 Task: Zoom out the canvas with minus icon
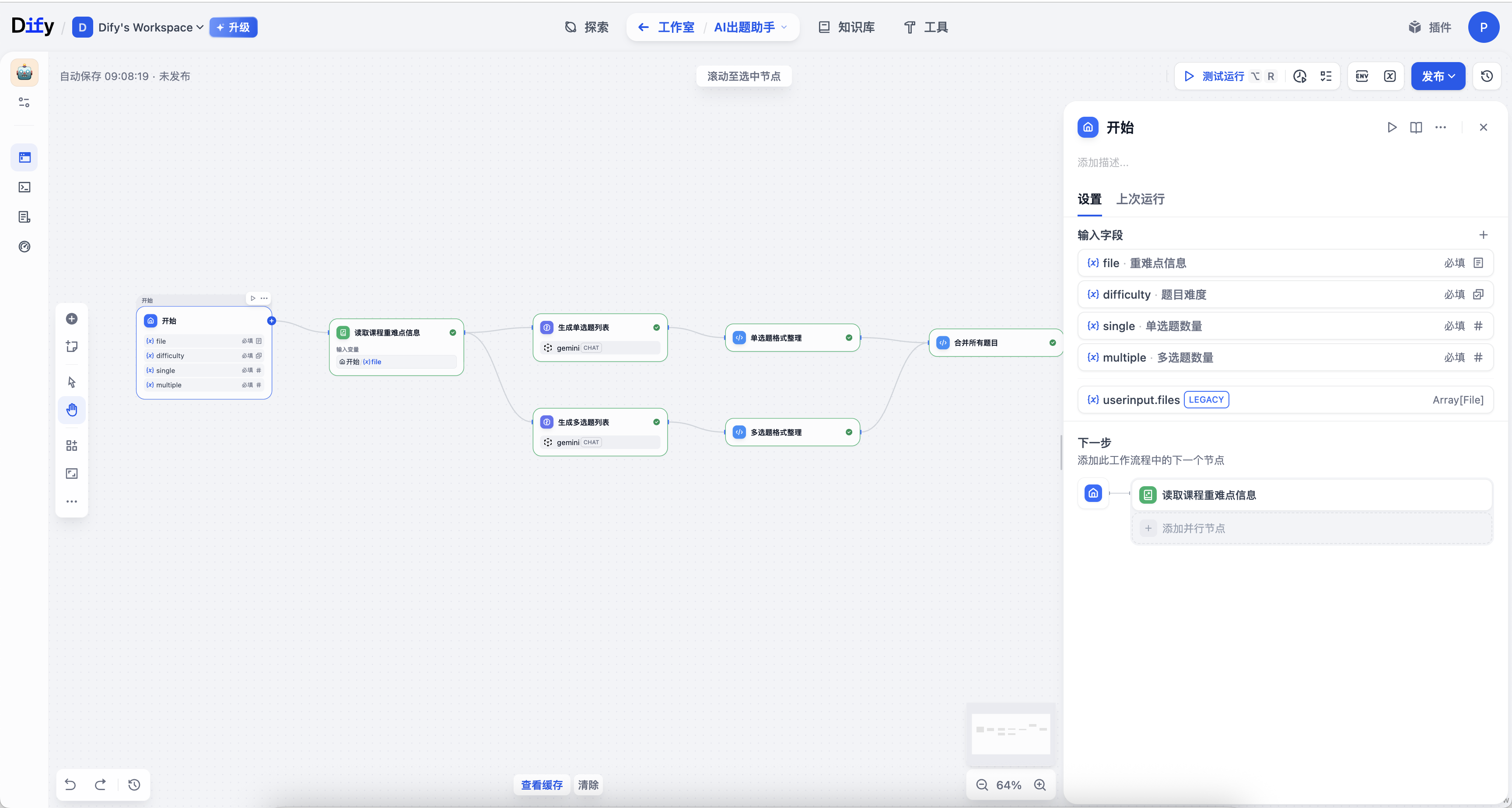coord(982,784)
